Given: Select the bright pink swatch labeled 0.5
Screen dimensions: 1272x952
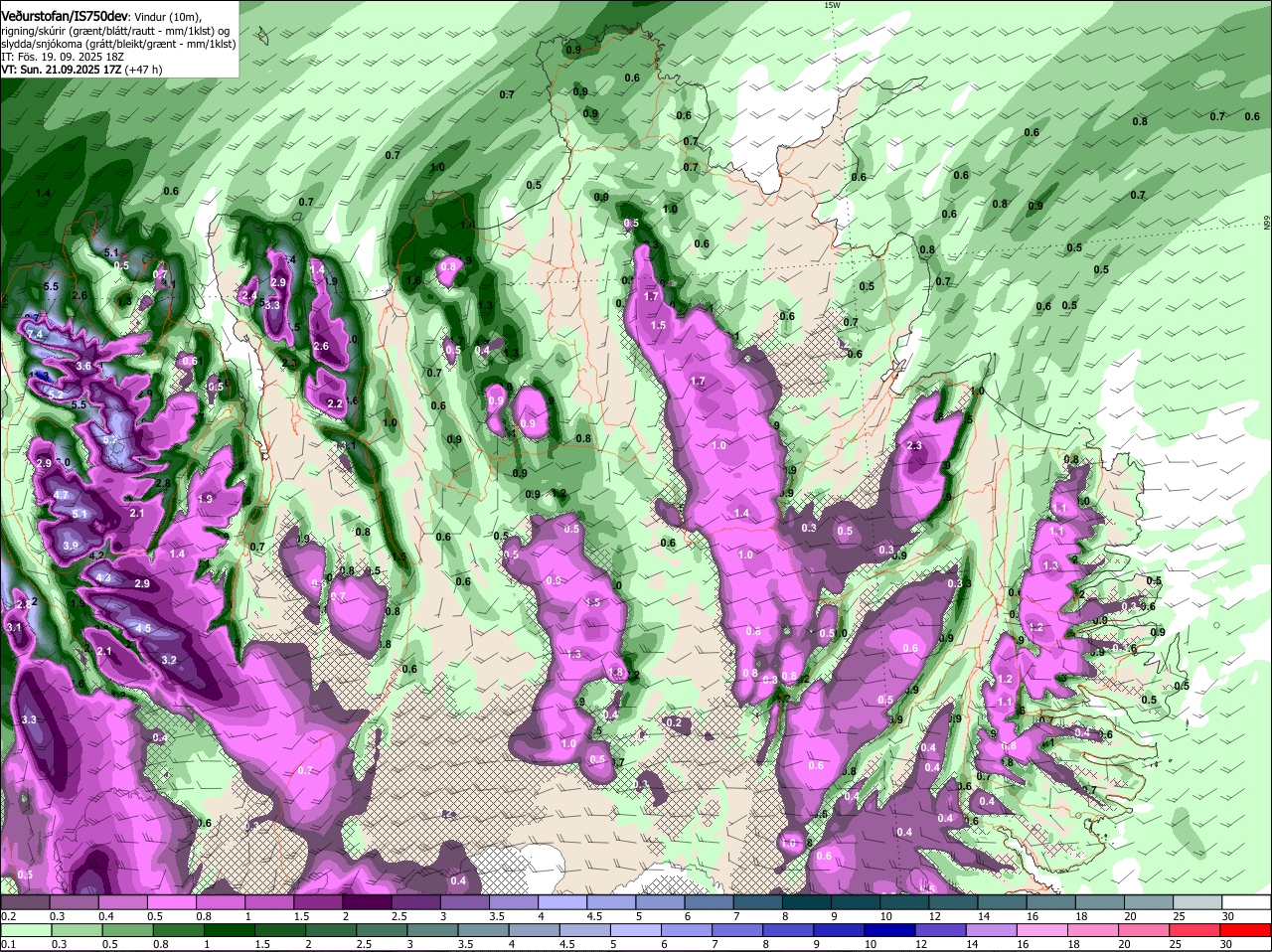Looking at the screenshot, I should tap(171, 901).
